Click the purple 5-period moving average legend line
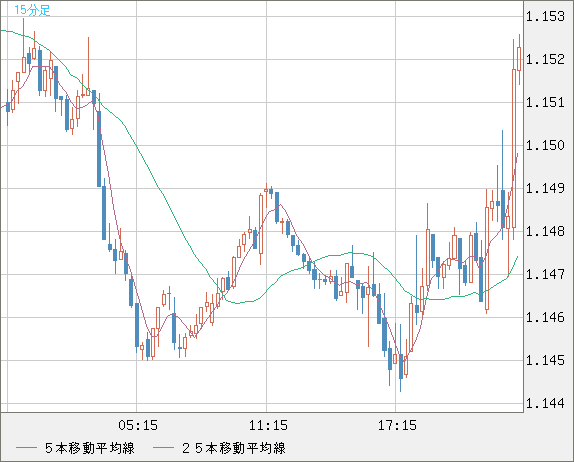This screenshot has width=574, height=462. (26, 448)
